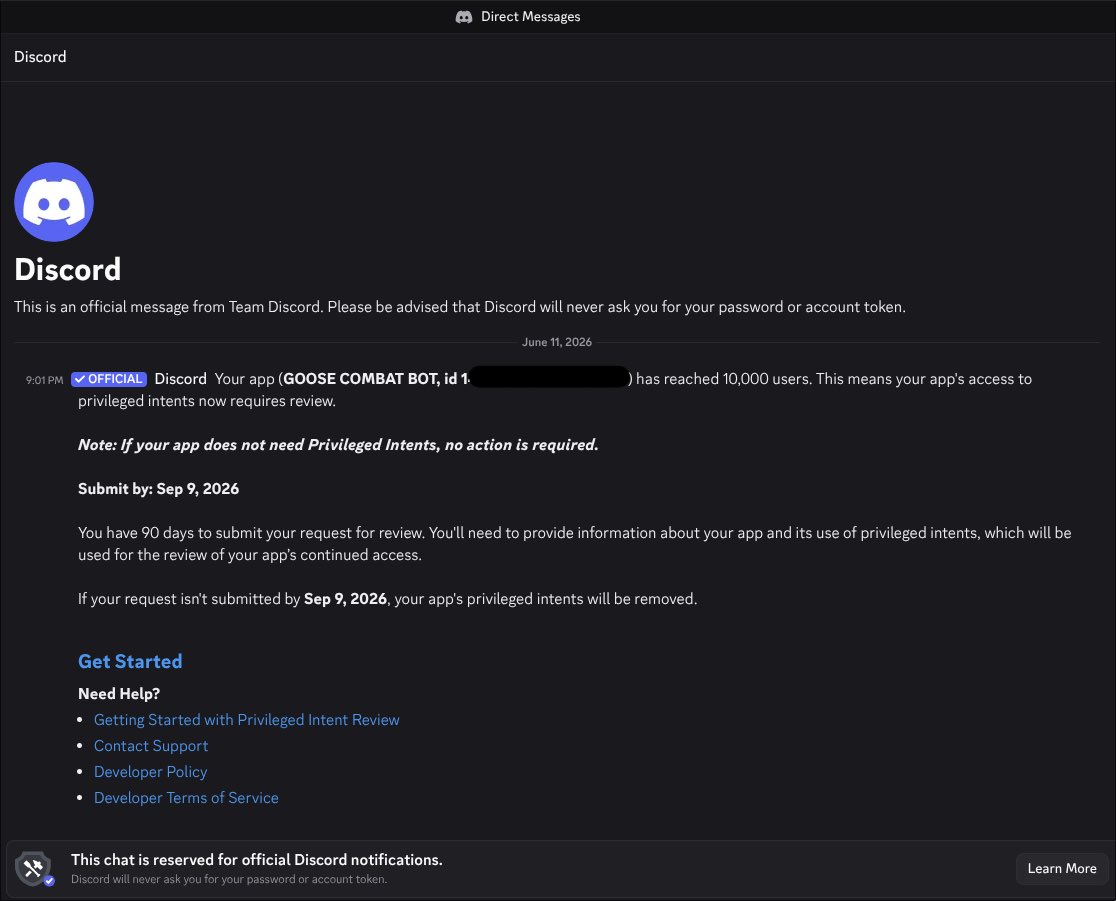Open the large Discord profile avatar
Viewport: 1116px width, 901px height.
(x=54, y=202)
